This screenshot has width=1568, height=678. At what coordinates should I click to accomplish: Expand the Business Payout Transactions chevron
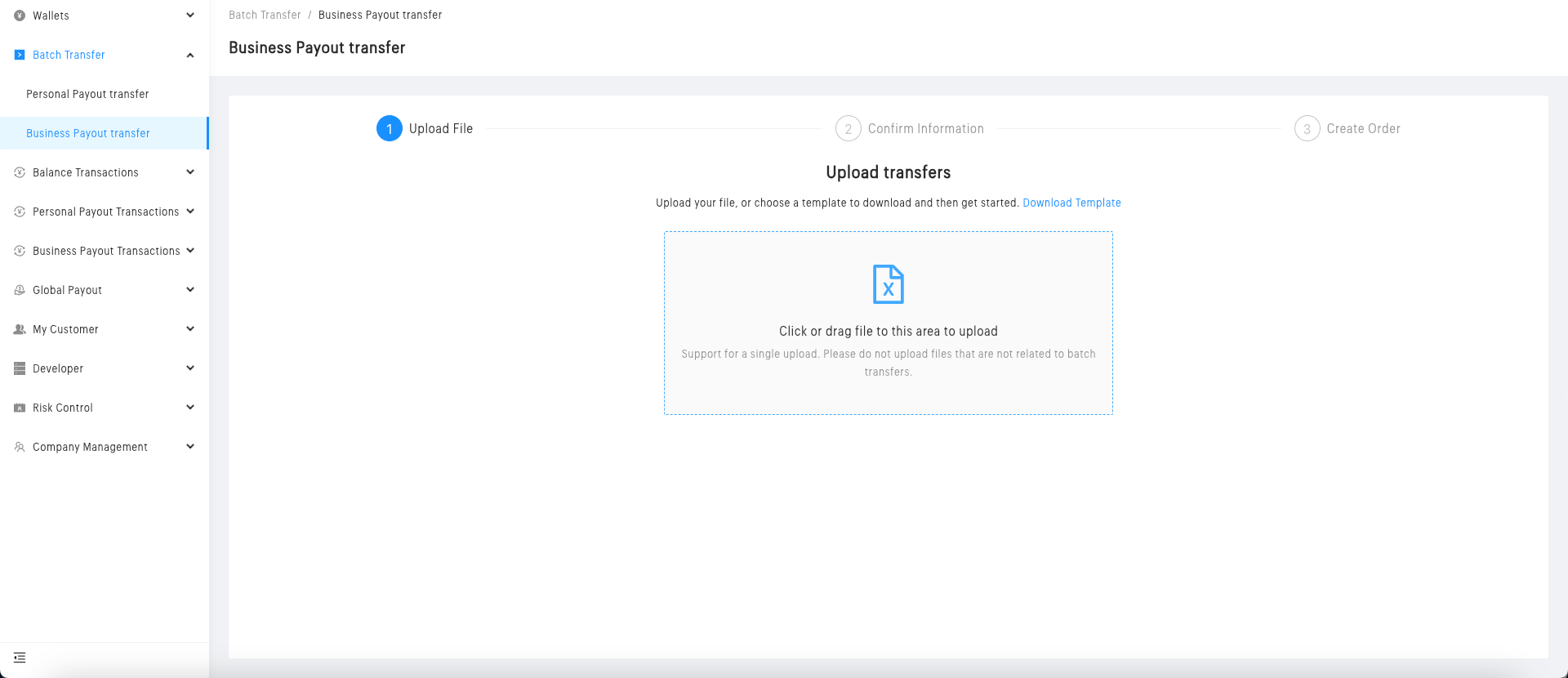(x=190, y=250)
